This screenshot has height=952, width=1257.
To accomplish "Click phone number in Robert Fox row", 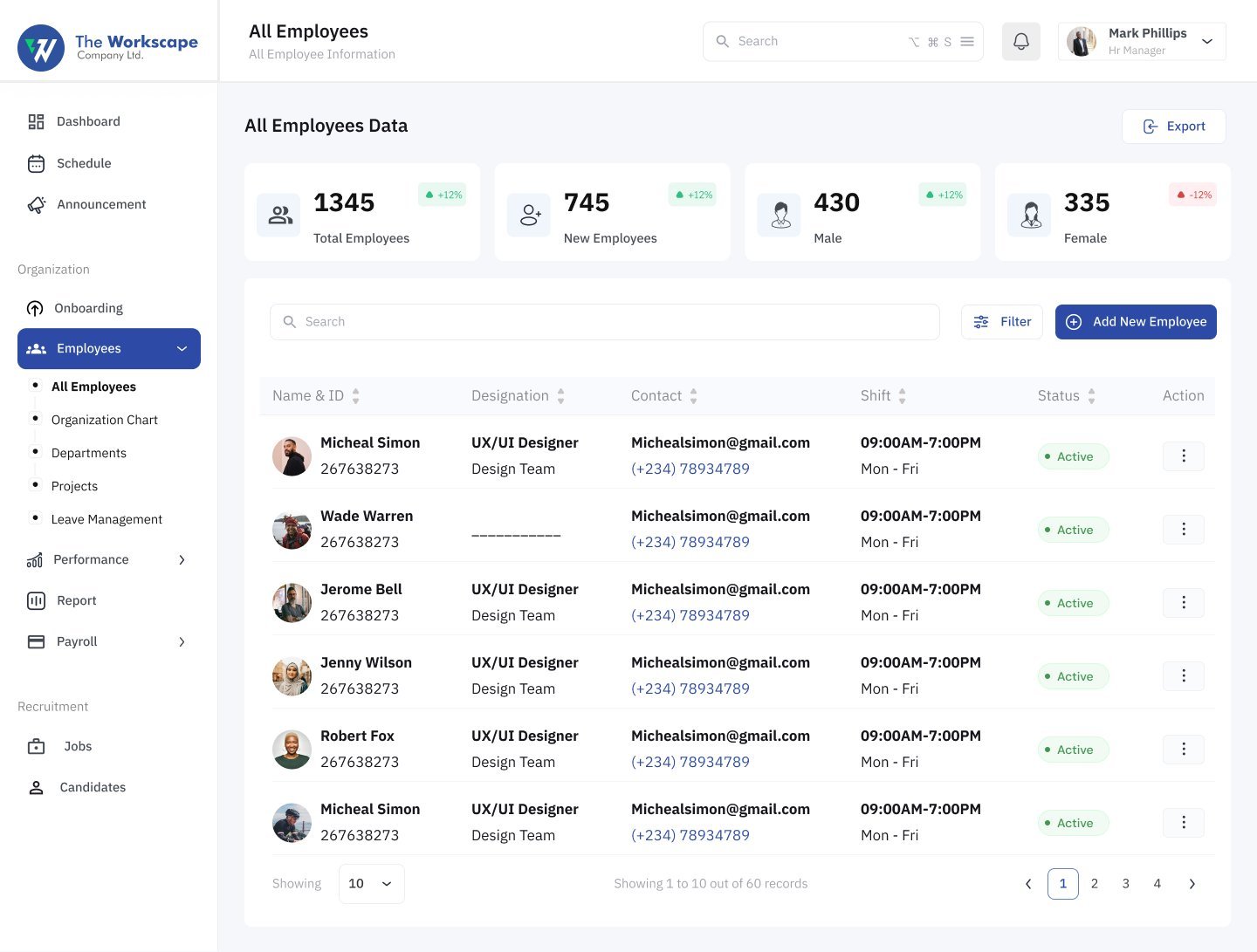I will [x=690, y=762].
